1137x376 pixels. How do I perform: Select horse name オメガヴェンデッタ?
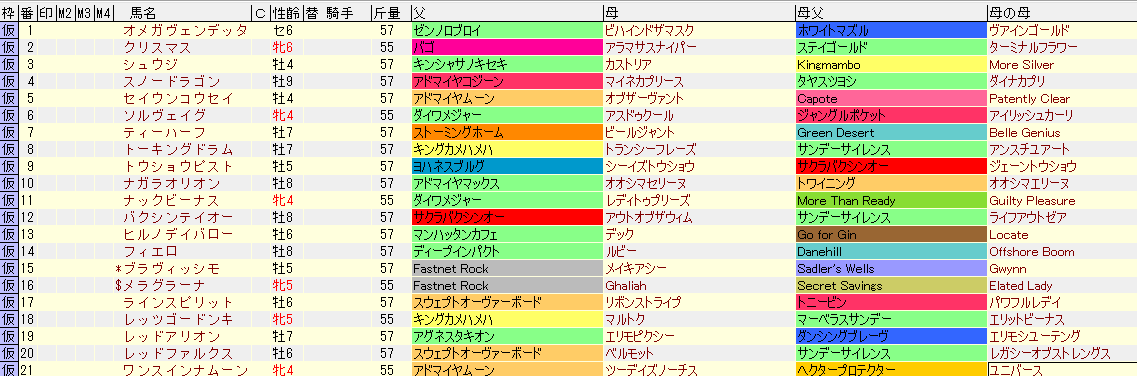point(186,30)
